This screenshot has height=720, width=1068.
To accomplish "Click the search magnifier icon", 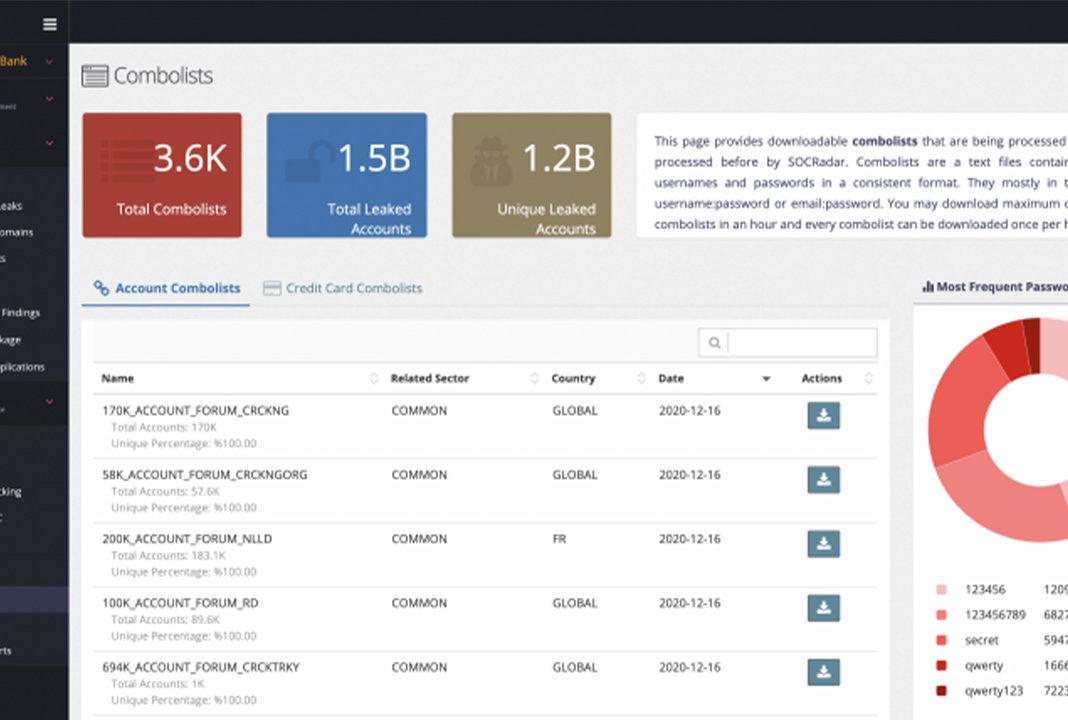I will (714, 343).
